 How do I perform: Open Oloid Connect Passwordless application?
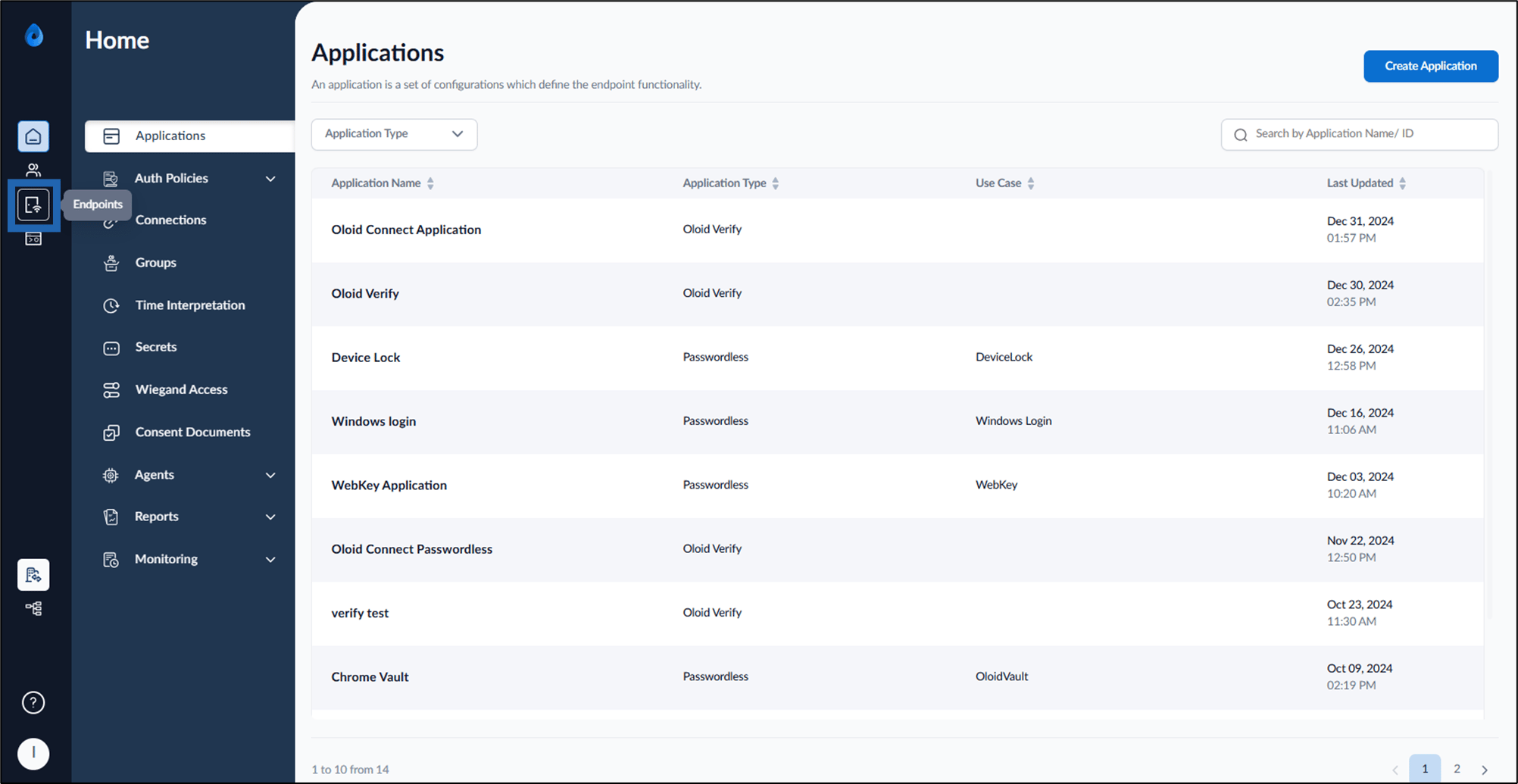pyautogui.click(x=411, y=549)
